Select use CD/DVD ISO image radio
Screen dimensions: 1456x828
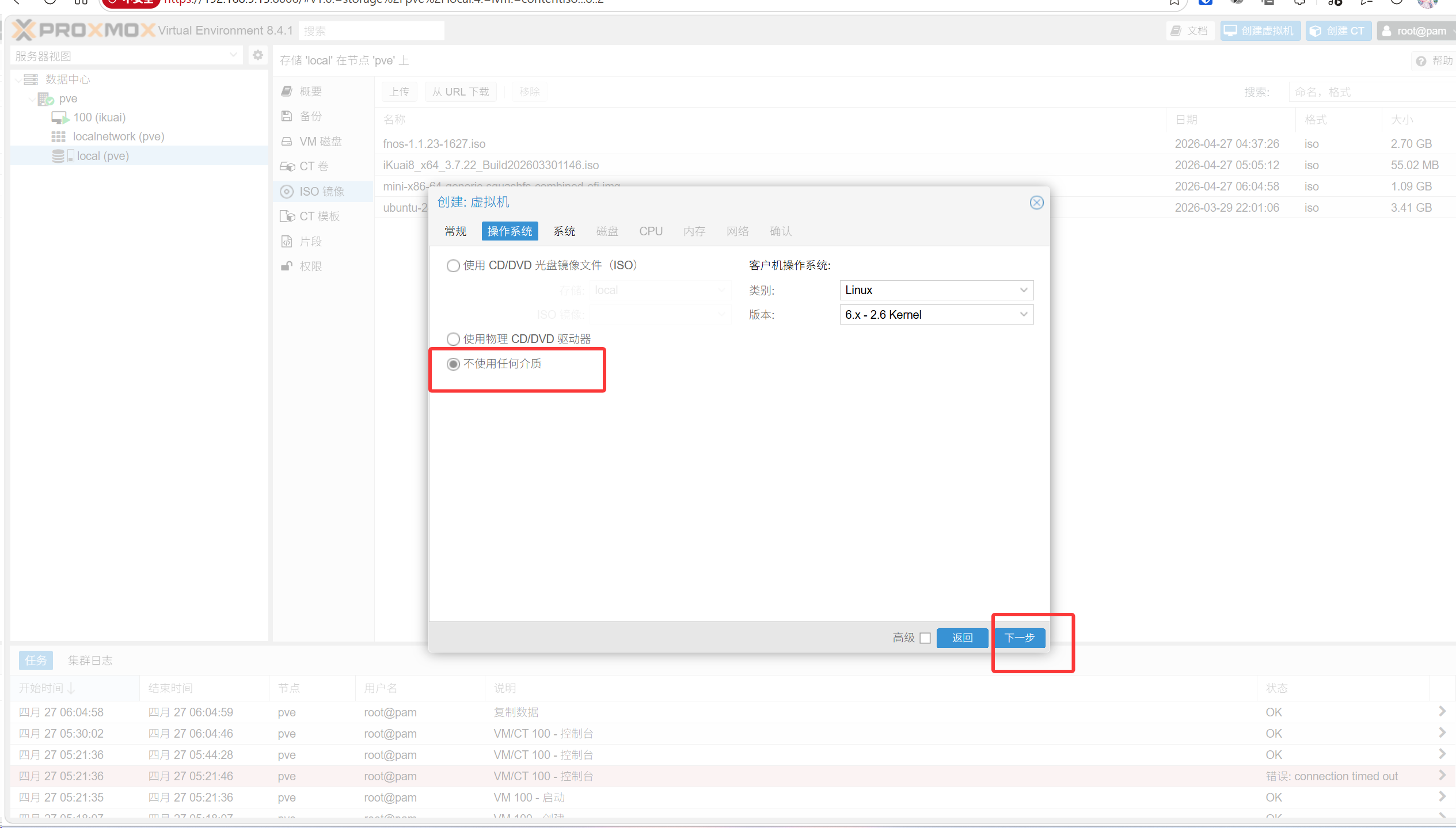point(454,265)
